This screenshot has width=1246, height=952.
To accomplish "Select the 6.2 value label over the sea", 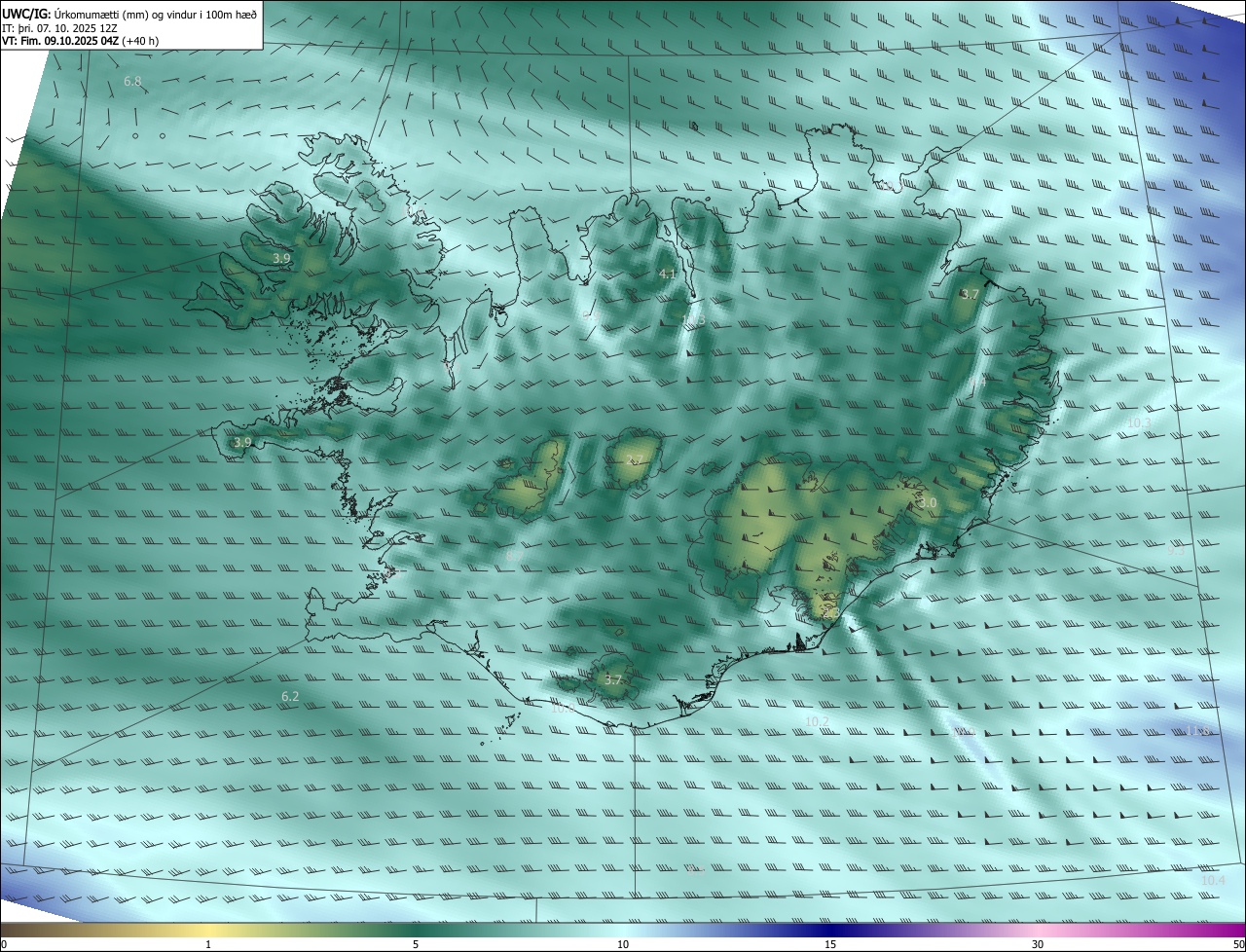I will coord(290,696).
